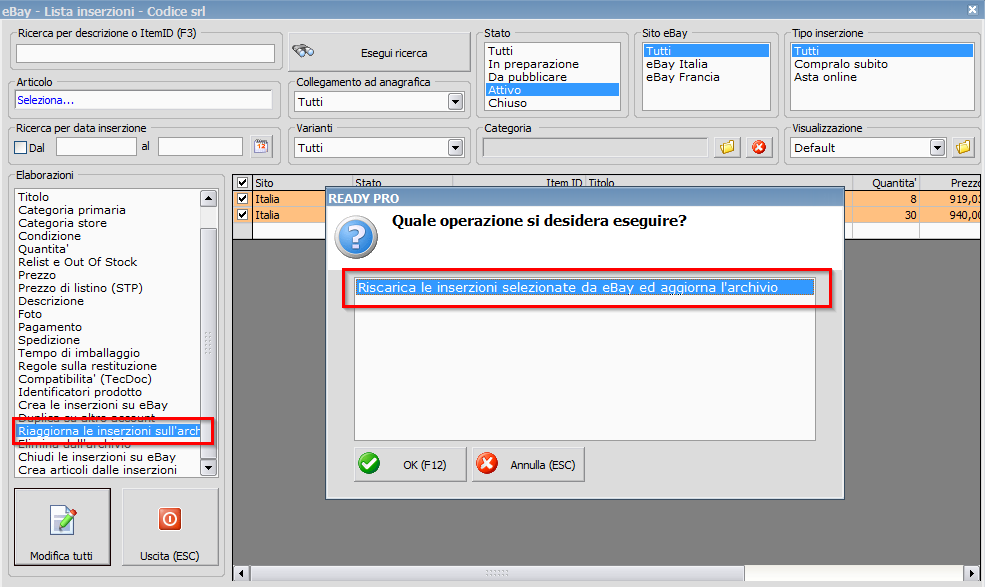The width and height of the screenshot is (985, 587).
Task: Toggle the Dal date checkbox
Action: [21, 148]
